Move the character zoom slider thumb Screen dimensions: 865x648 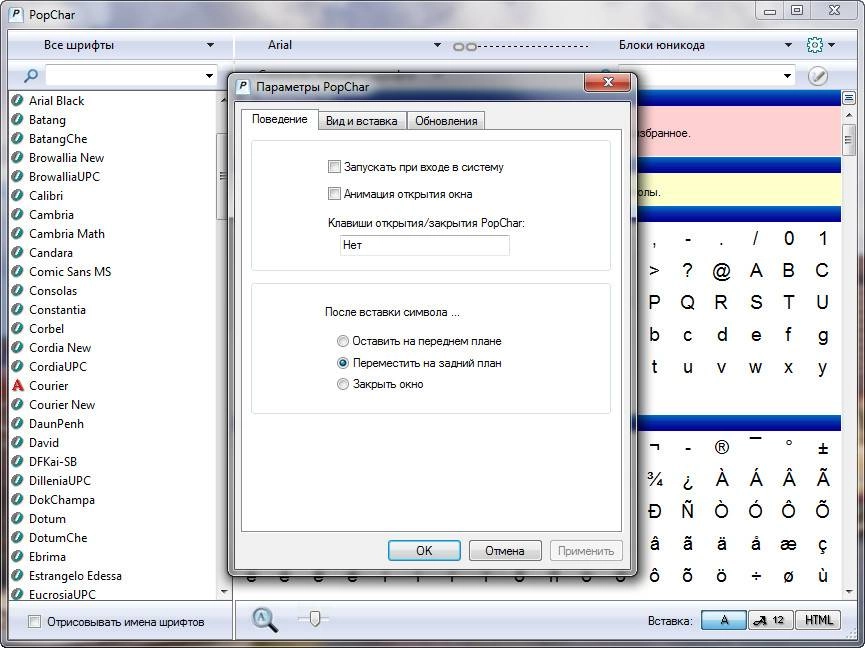314,619
